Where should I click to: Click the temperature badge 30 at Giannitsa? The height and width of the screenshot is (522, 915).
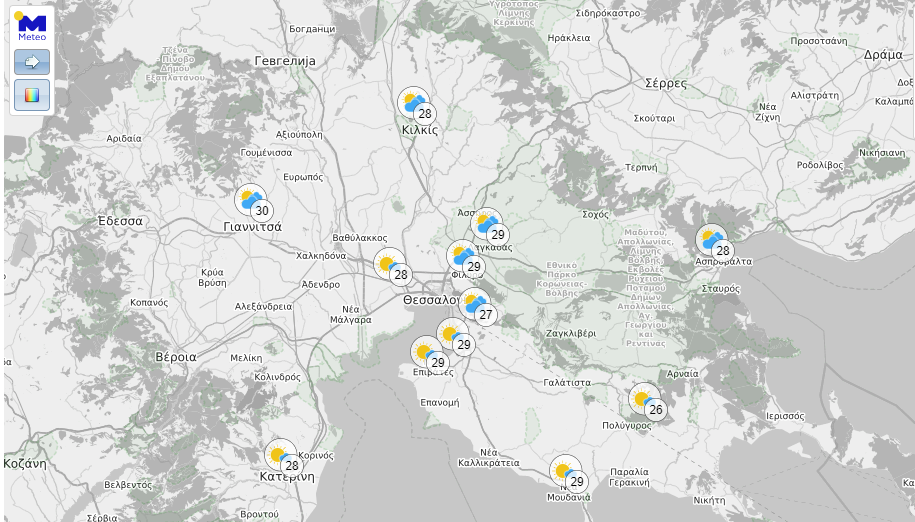pos(262,211)
